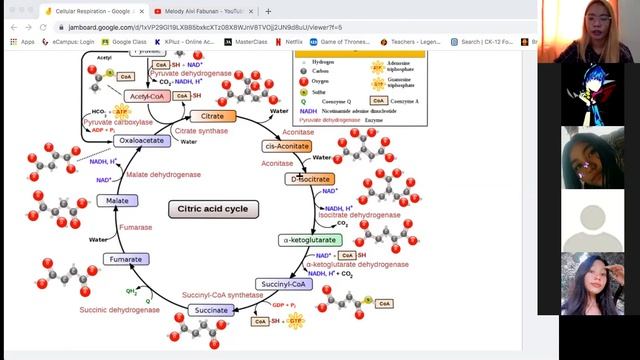Click 'Isocitrate dehydrogenase' enzyme label
The width and height of the screenshot is (640, 360).
[360, 215]
